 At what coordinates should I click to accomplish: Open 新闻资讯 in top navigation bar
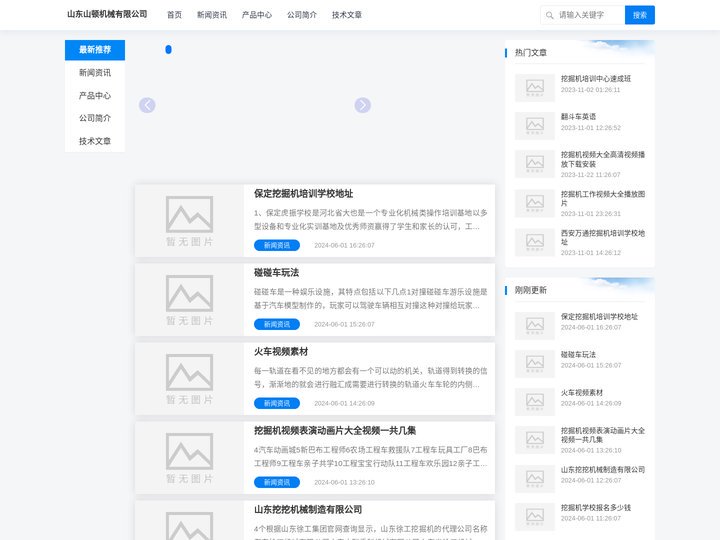(x=212, y=15)
